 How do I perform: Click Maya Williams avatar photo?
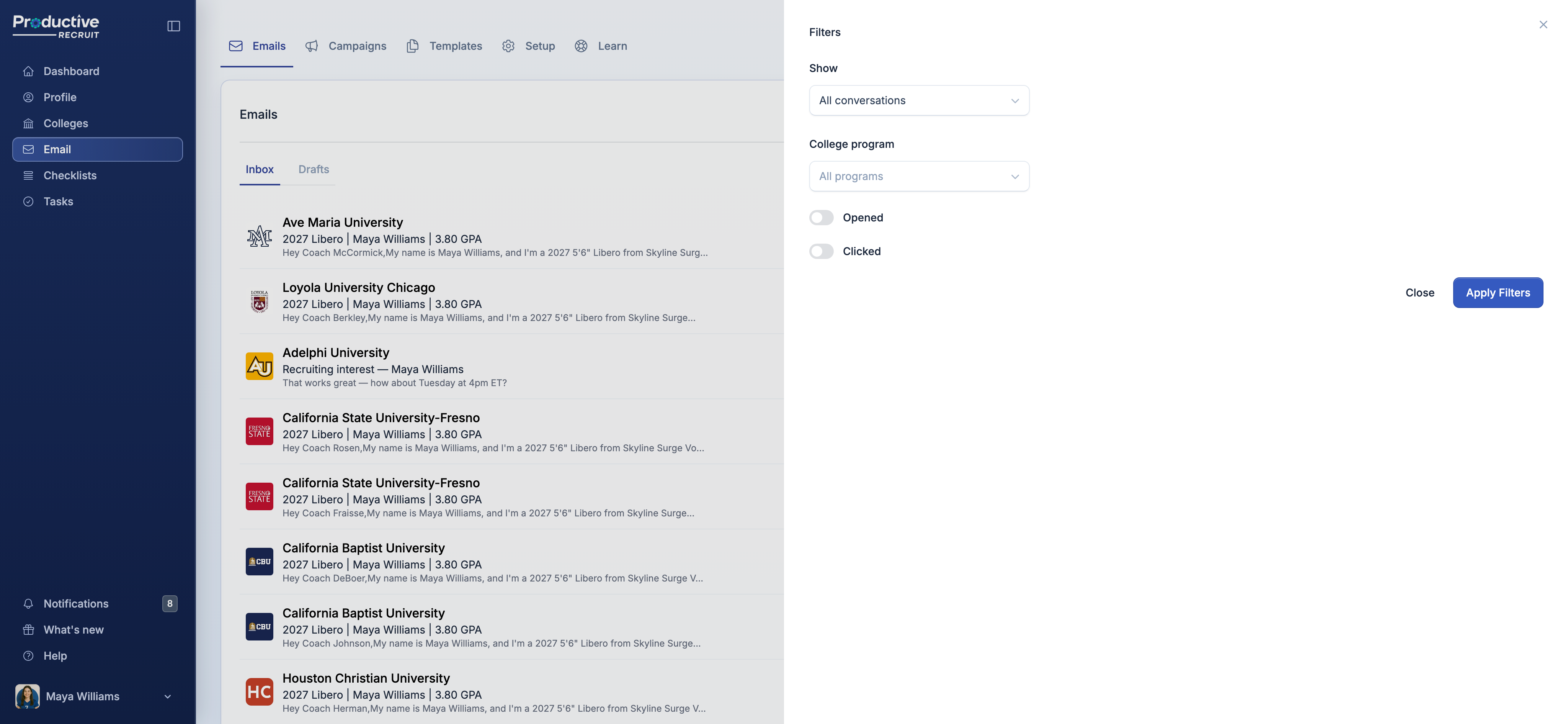pos(28,696)
